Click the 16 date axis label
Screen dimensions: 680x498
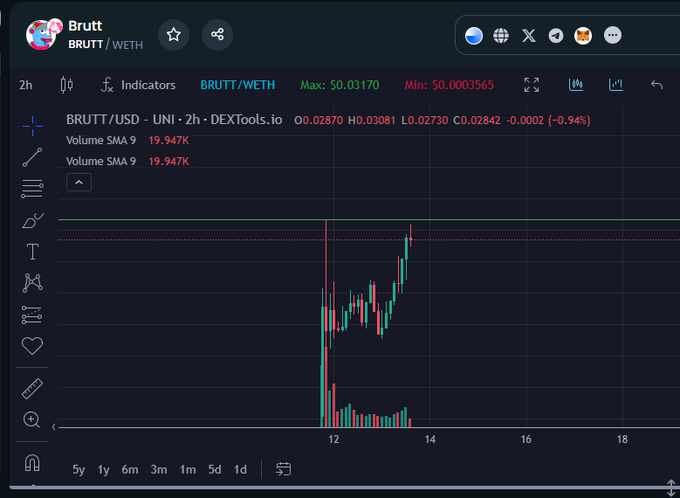[526, 439]
